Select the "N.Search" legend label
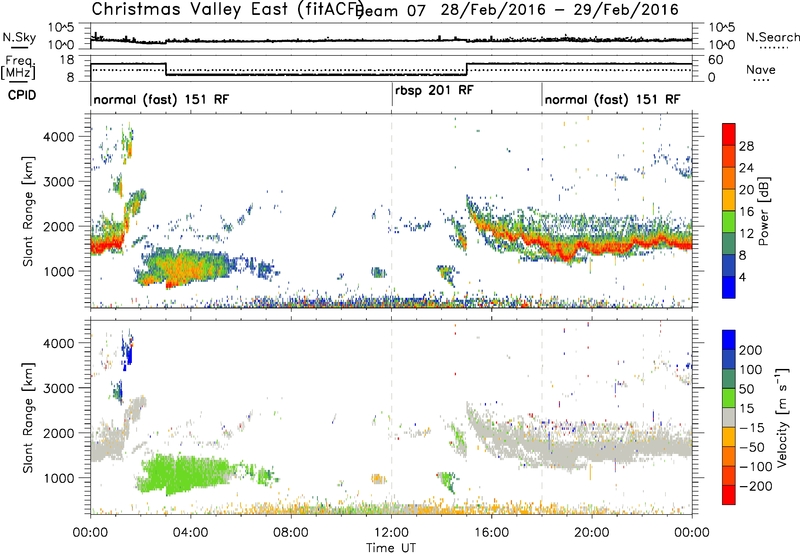The image size is (800, 554). (772, 37)
